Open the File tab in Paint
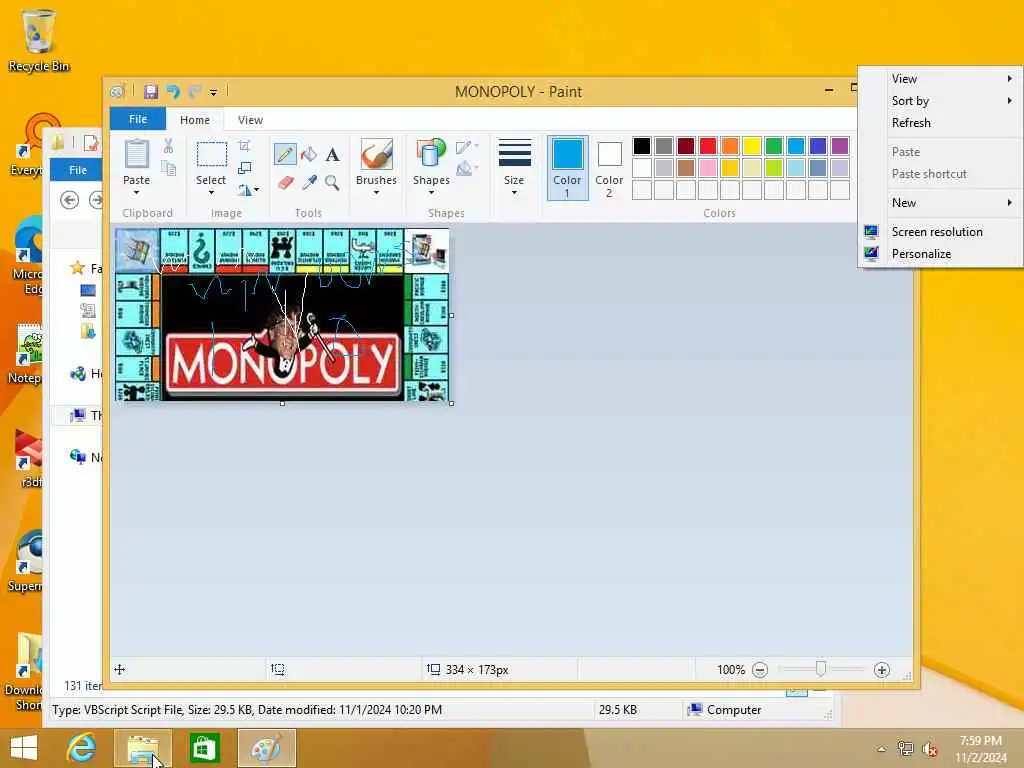1024x768 pixels. [x=138, y=119]
